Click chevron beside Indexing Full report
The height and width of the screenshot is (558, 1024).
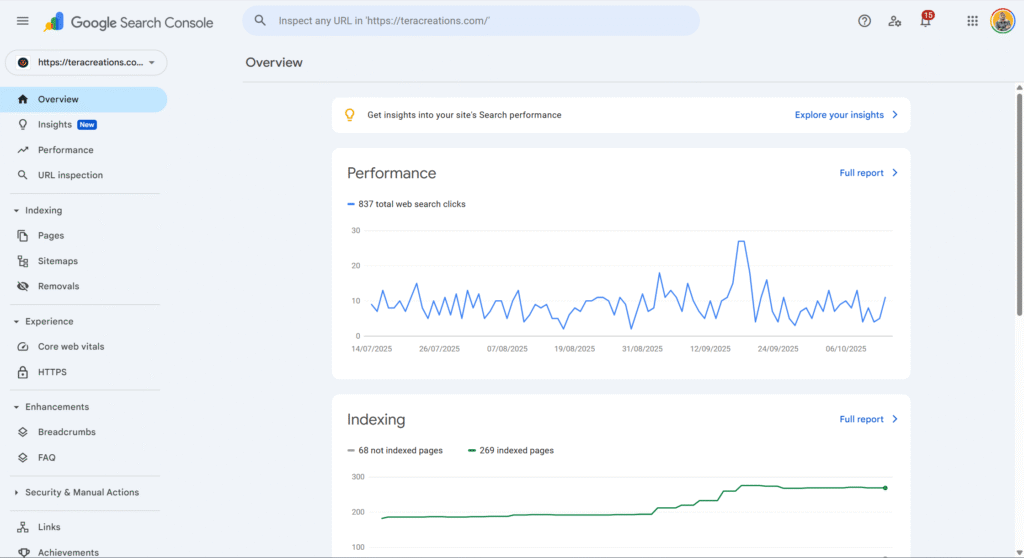click(x=895, y=419)
